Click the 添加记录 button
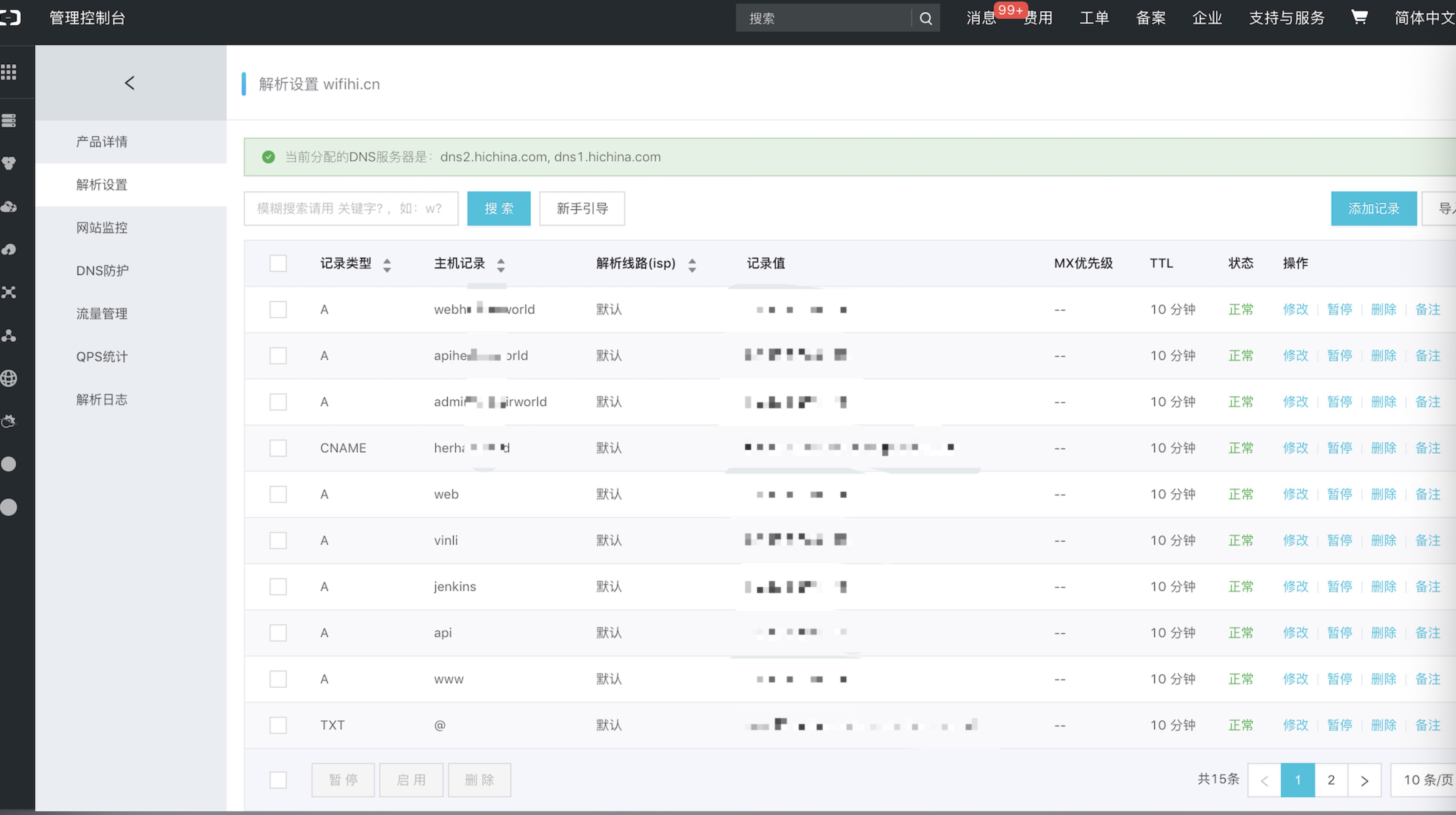 coord(1374,209)
